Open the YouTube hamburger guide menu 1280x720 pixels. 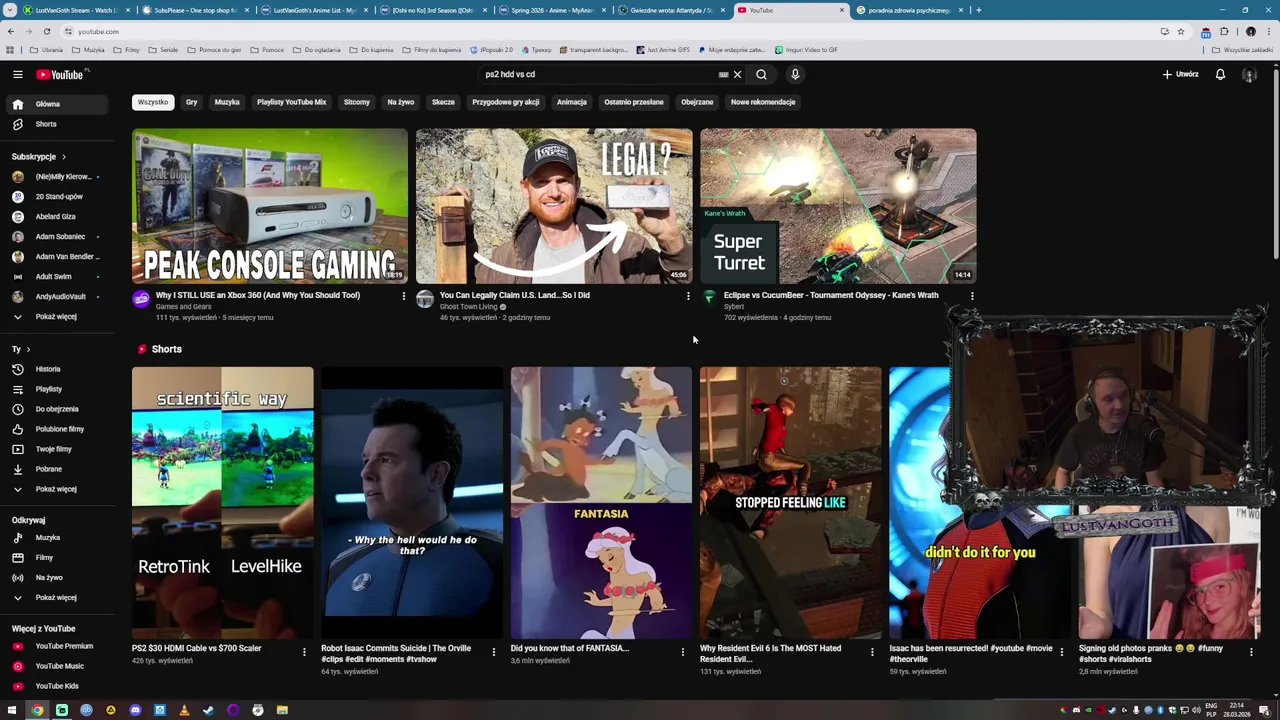click(x=17, y=74)
